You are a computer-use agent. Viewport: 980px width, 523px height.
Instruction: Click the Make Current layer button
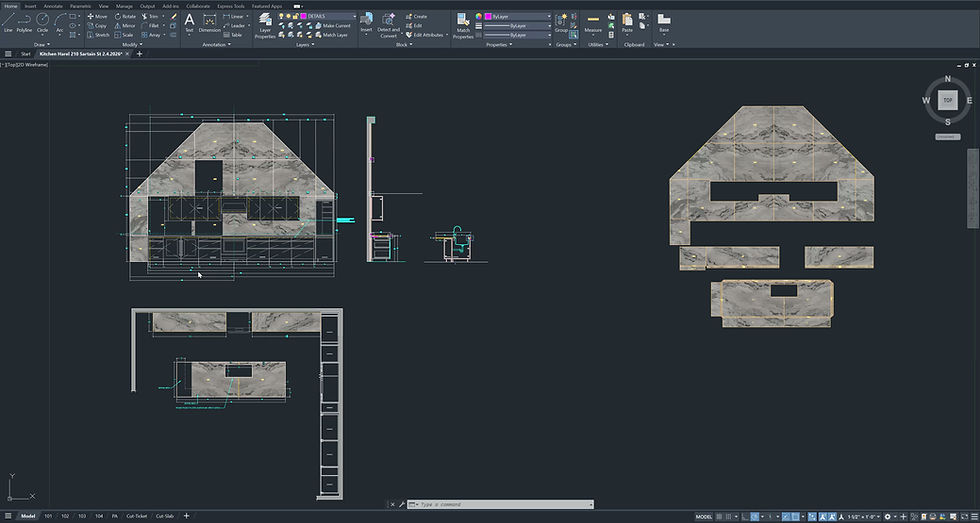[x=336, y=25]
